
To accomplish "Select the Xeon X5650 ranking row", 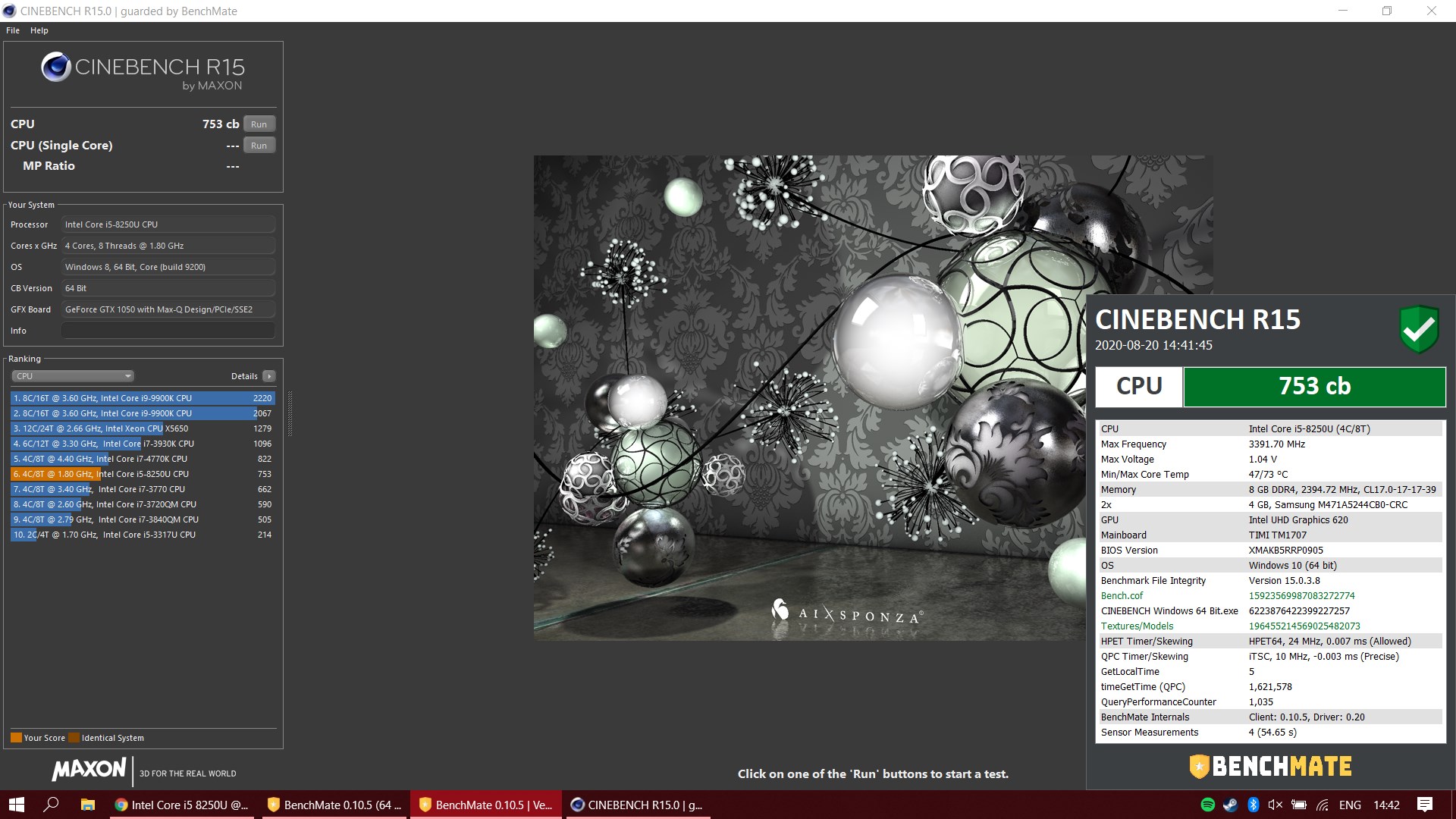I will pyautogui.click(x=143, y=428).
